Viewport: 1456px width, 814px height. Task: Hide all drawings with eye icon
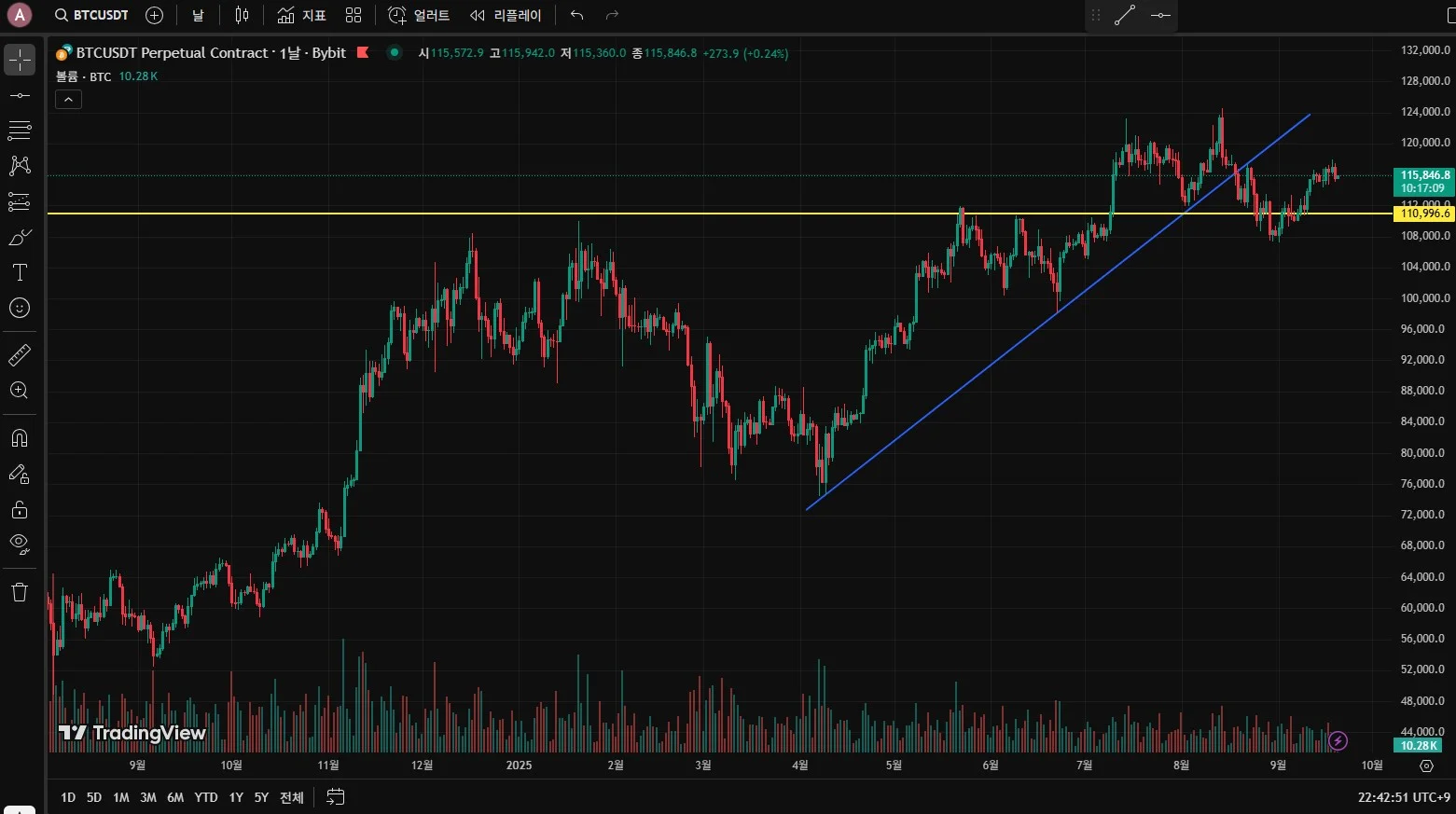tap(20, 545)
